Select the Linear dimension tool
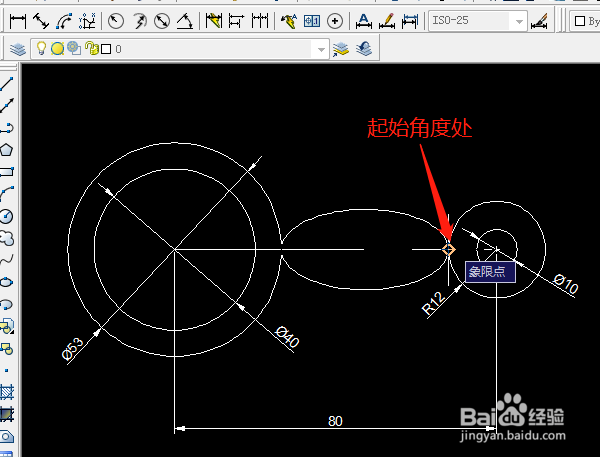The height and width of the screenshot is (457, 600). [18, 21]
